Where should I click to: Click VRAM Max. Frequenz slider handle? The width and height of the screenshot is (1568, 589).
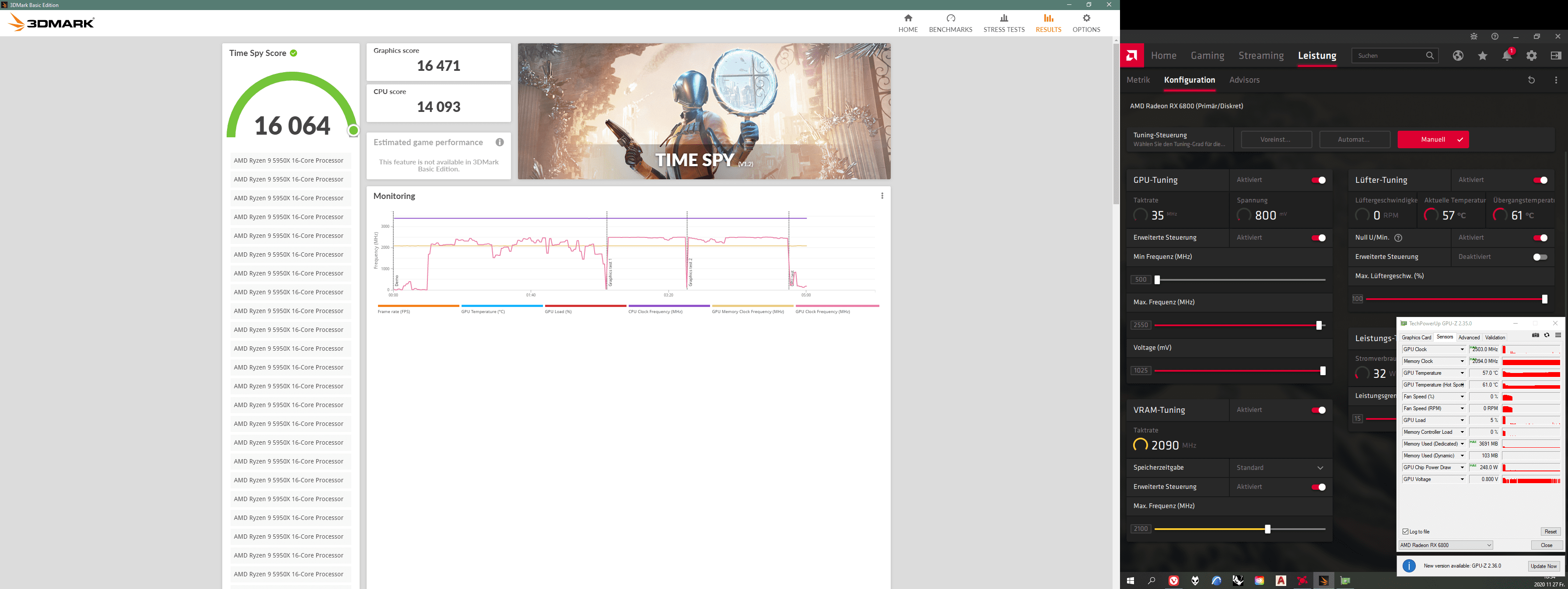point(1267,530)
